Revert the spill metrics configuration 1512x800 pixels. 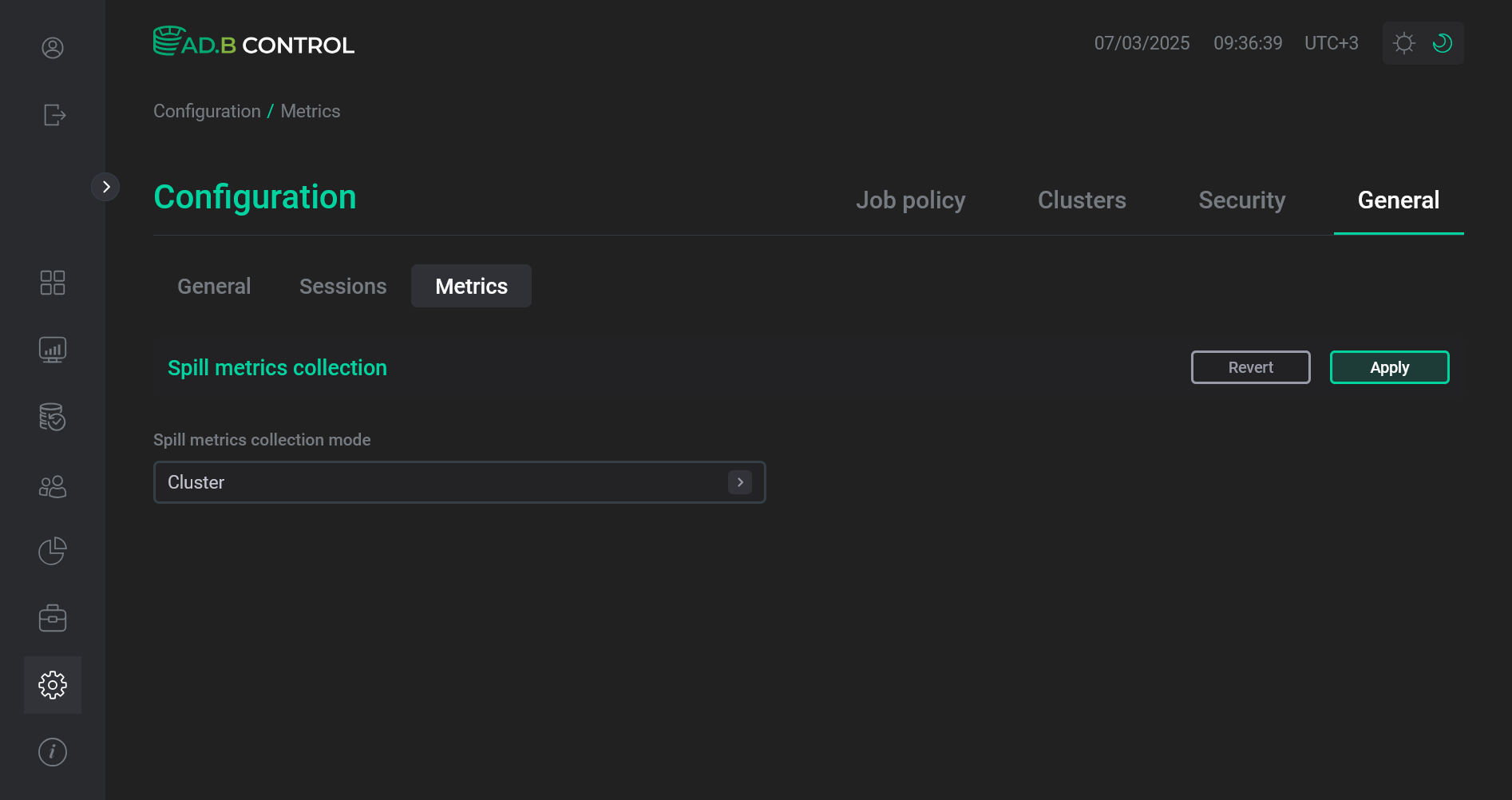1250,367
